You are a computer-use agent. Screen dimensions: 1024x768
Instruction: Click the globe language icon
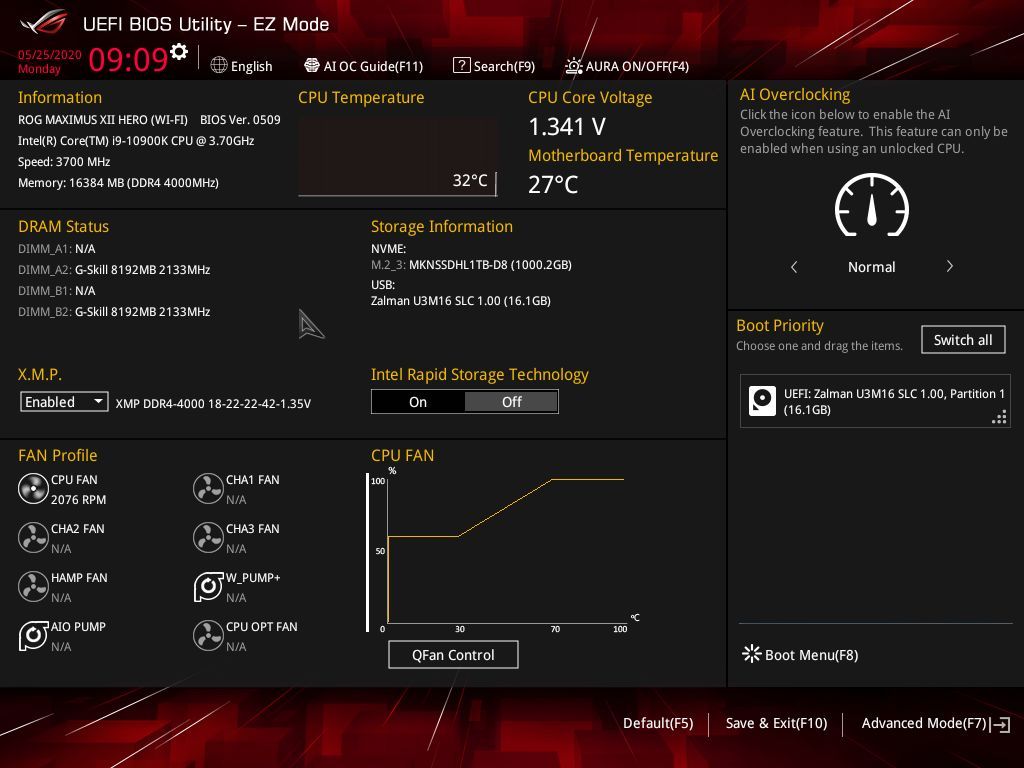[219, 65]
